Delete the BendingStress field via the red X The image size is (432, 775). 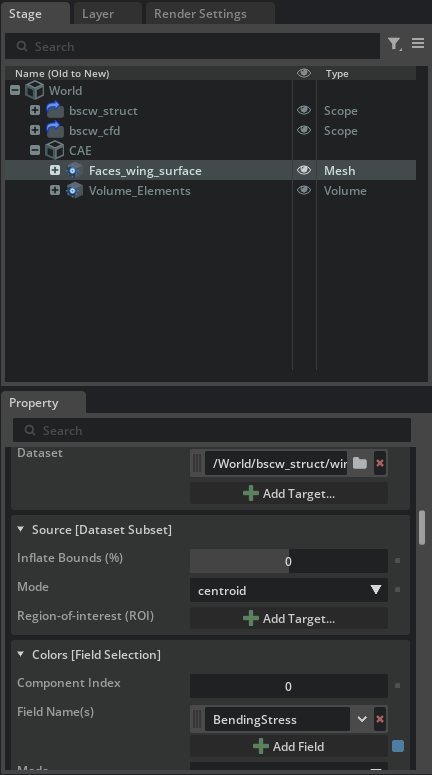coord(380,719)
